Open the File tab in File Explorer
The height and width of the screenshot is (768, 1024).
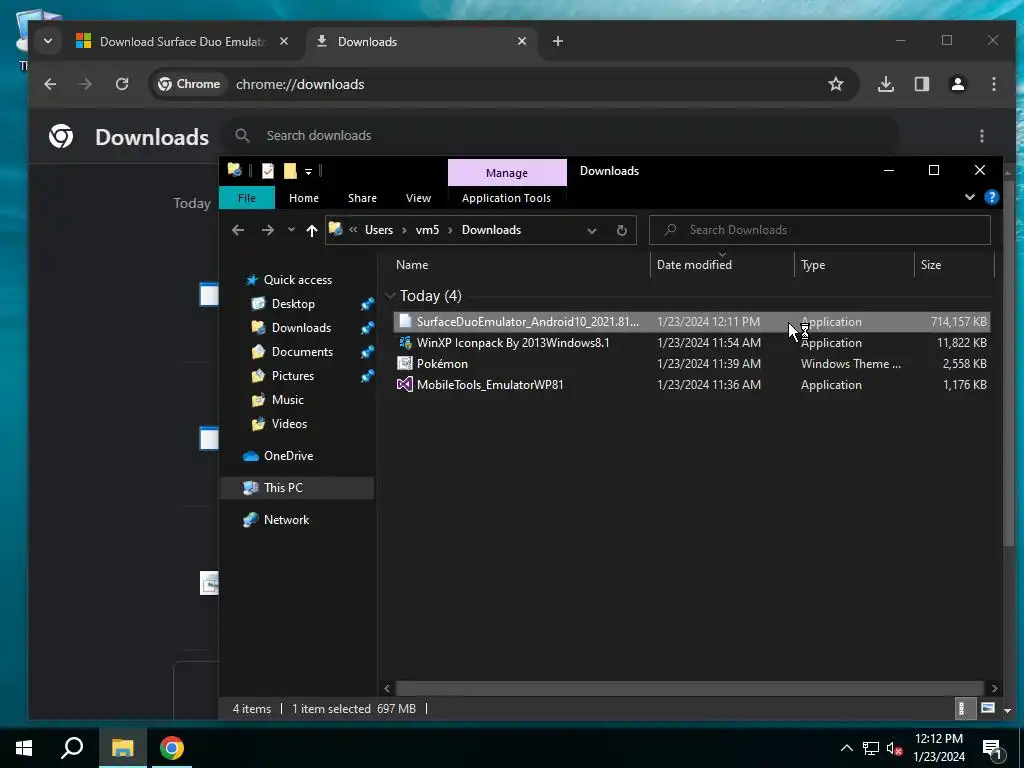point(247,198)
